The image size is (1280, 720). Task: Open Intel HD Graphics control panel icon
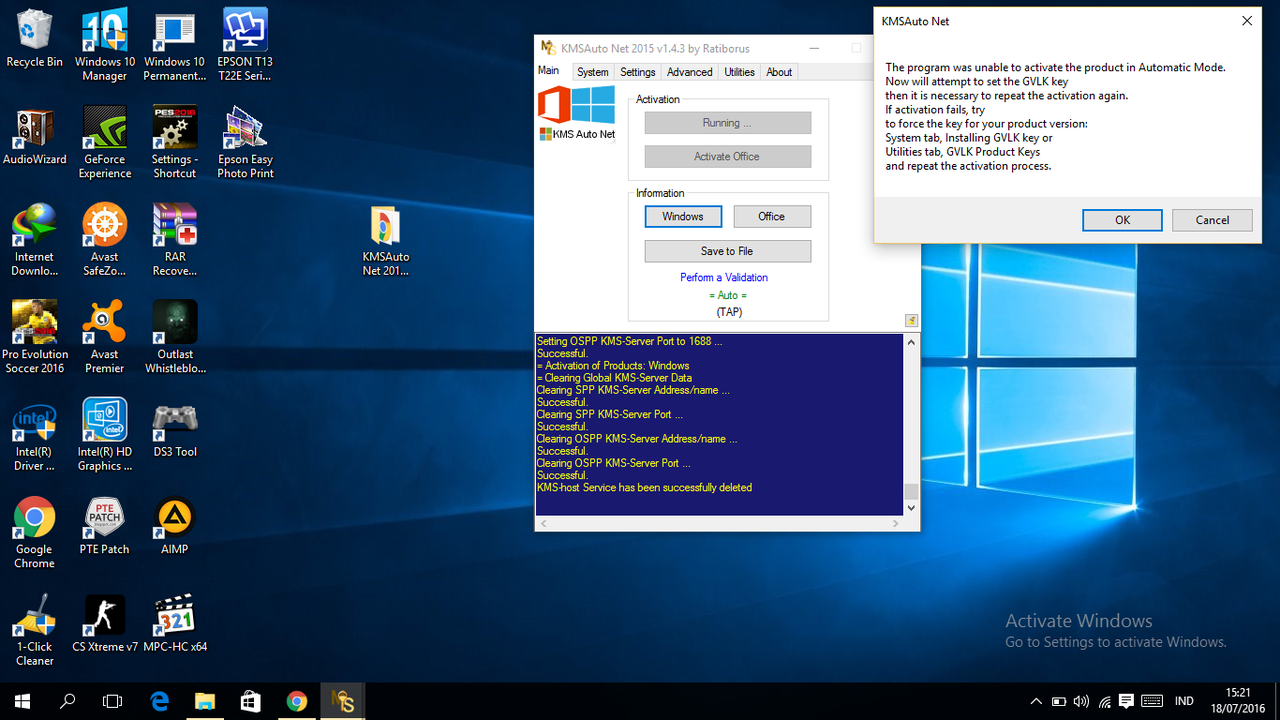pyautogui.click(x=104, y=434)
